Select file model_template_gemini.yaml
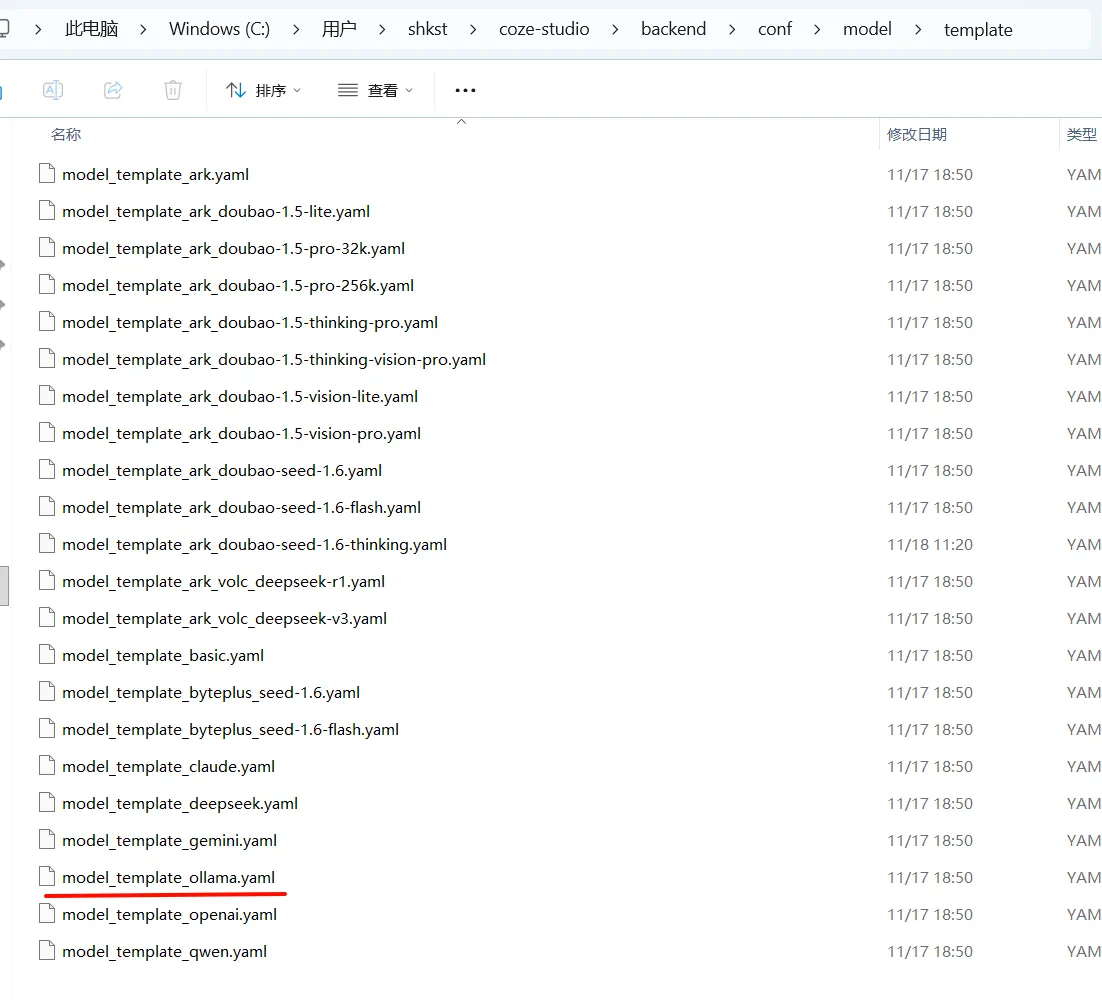This screenshot has width=1102, height=1000. [169, 841]
